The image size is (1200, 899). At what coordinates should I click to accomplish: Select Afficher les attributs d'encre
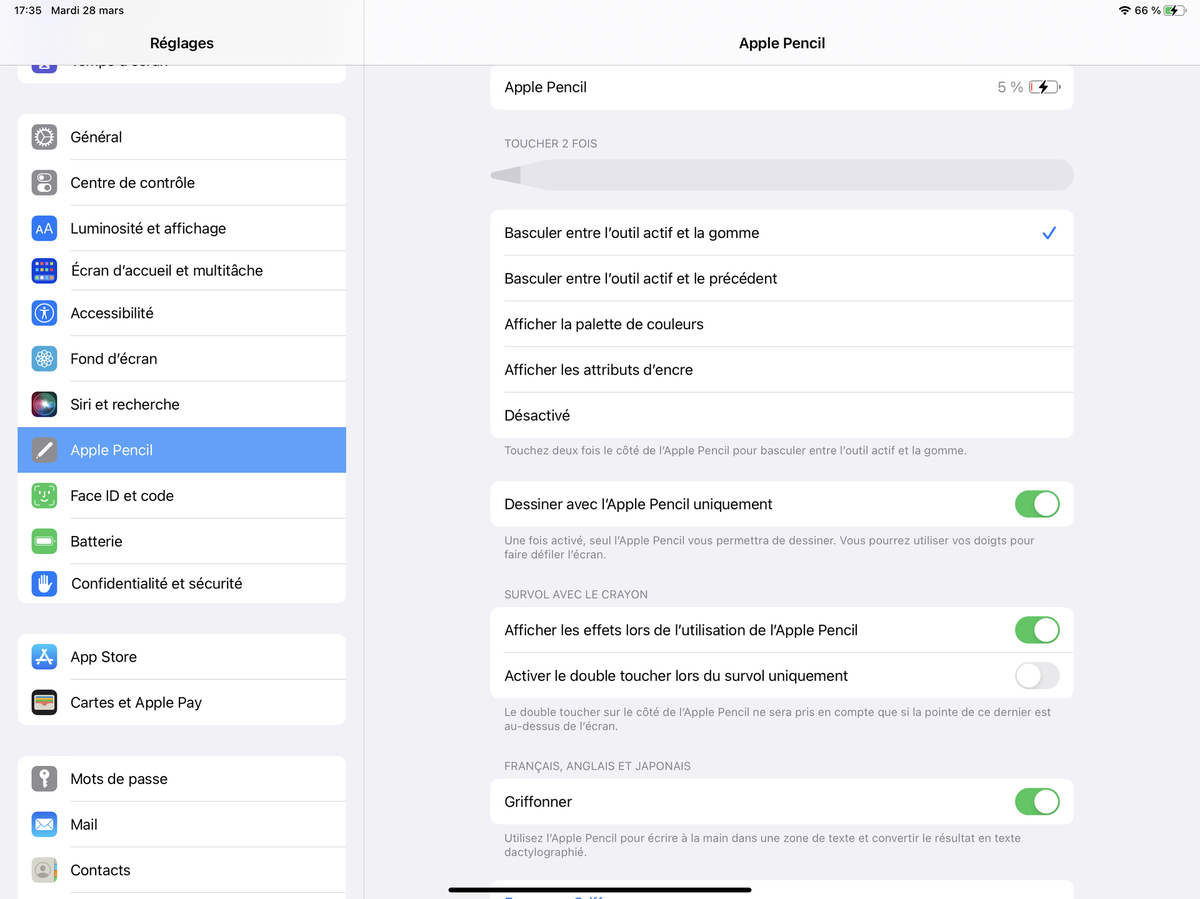point(782,370)
